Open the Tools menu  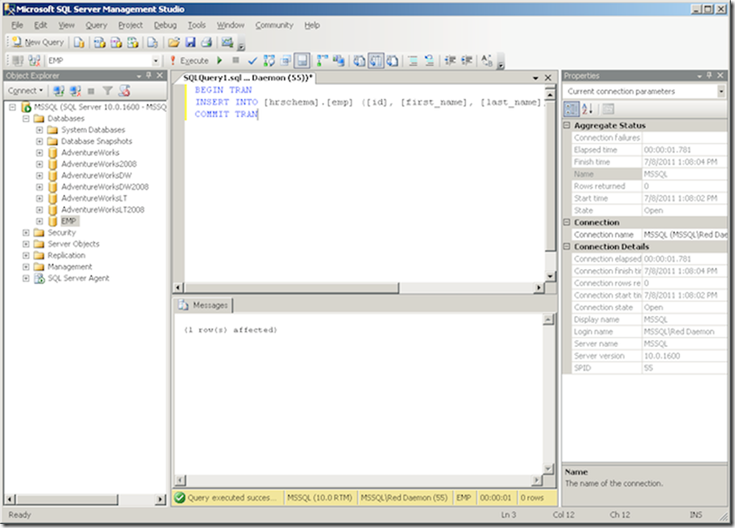click(x=197, y=25)
